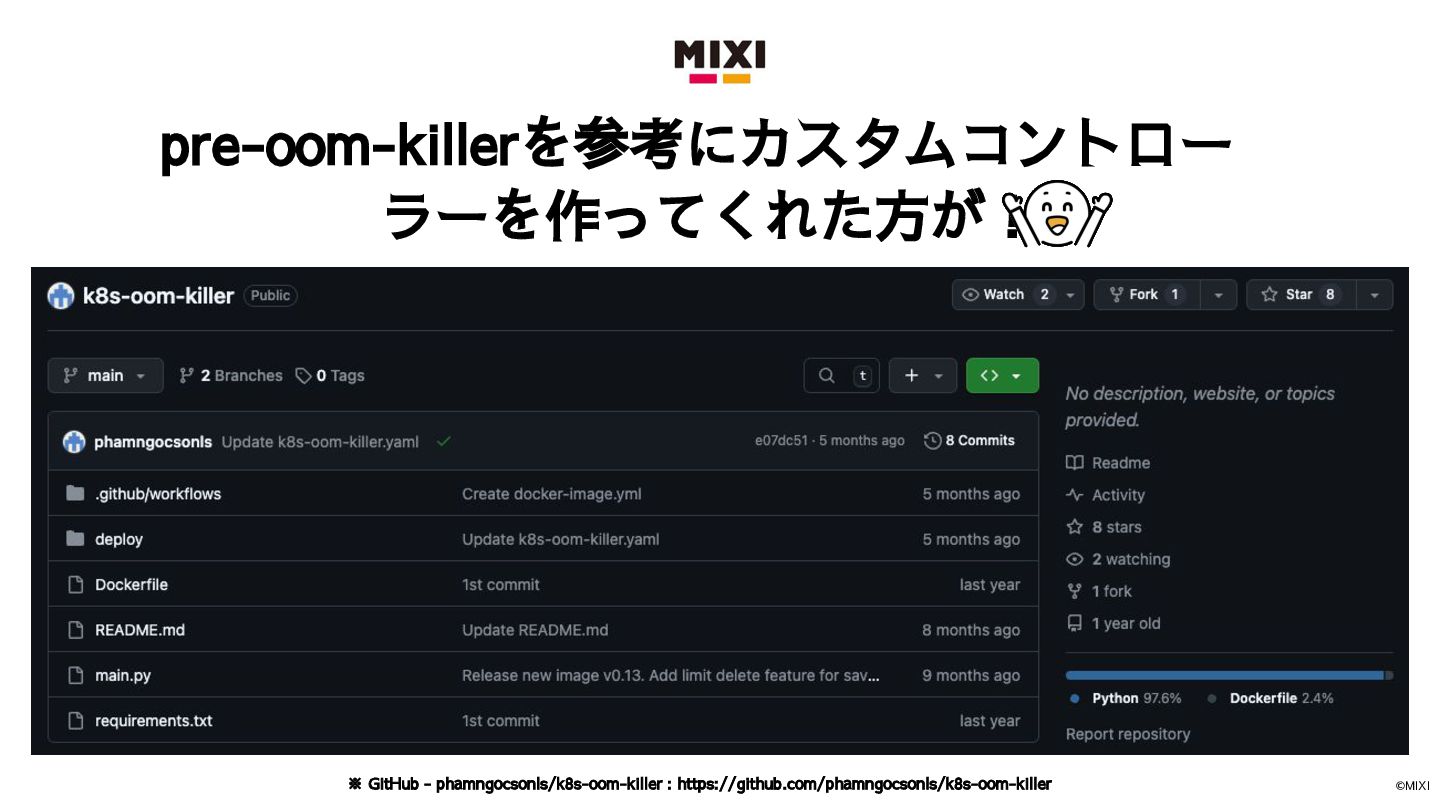Open the .github/workflows folder icon
This screenshot has height=810, width=1440.
point(75,493)
